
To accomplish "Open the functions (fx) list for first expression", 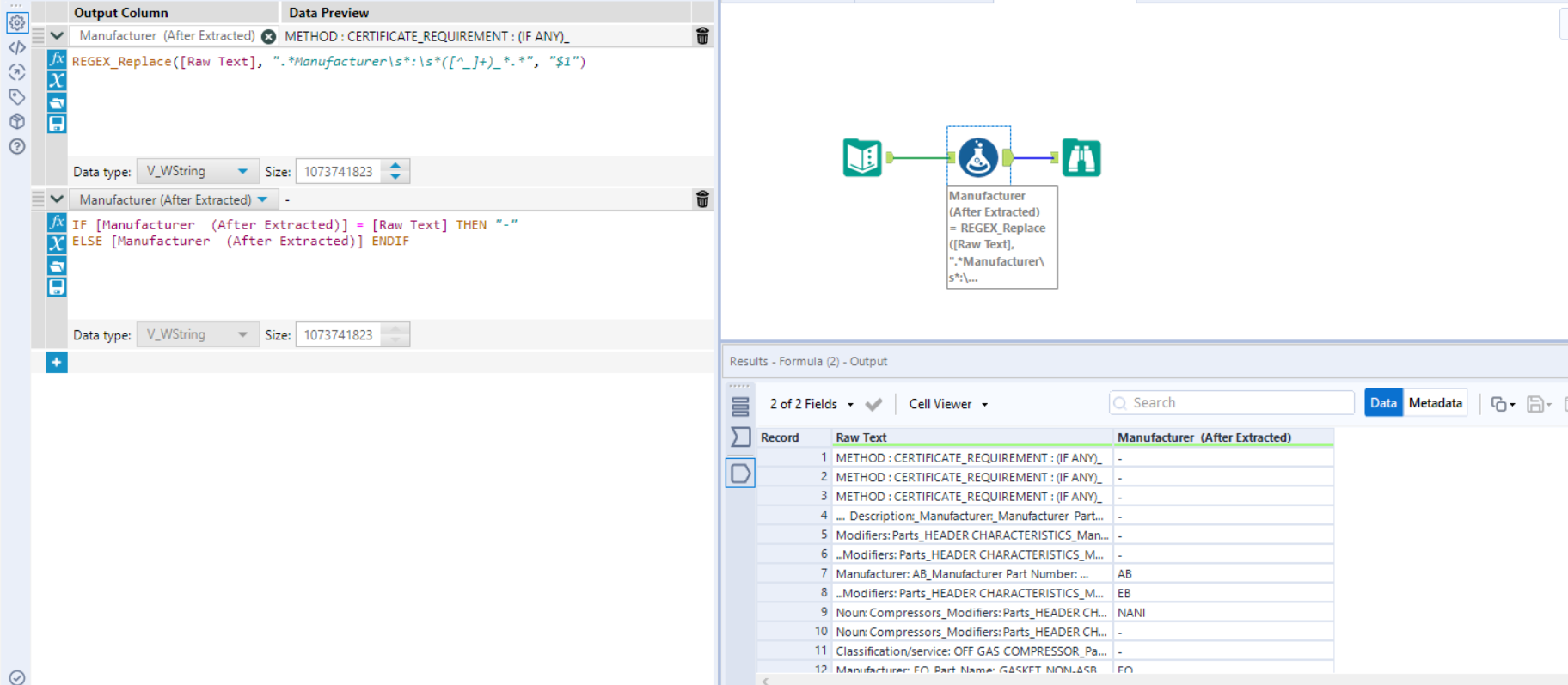I will pos(57,59).
